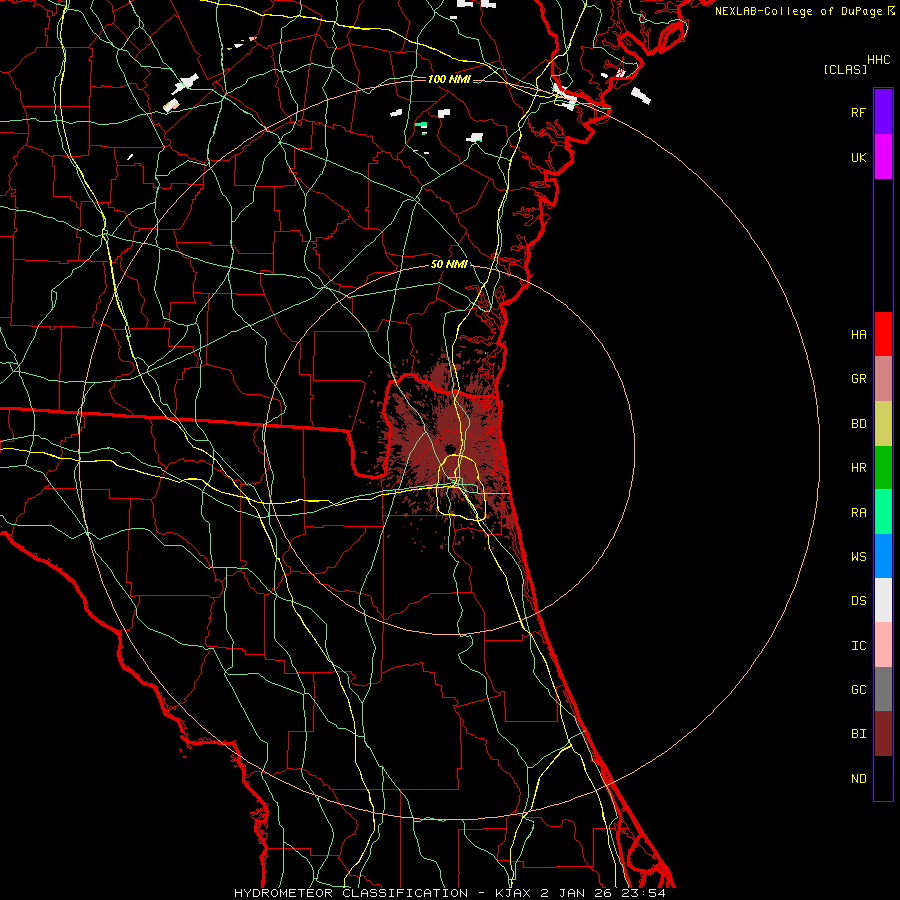
Task: Click the GR pink legend color block
Action: point(883,379)
